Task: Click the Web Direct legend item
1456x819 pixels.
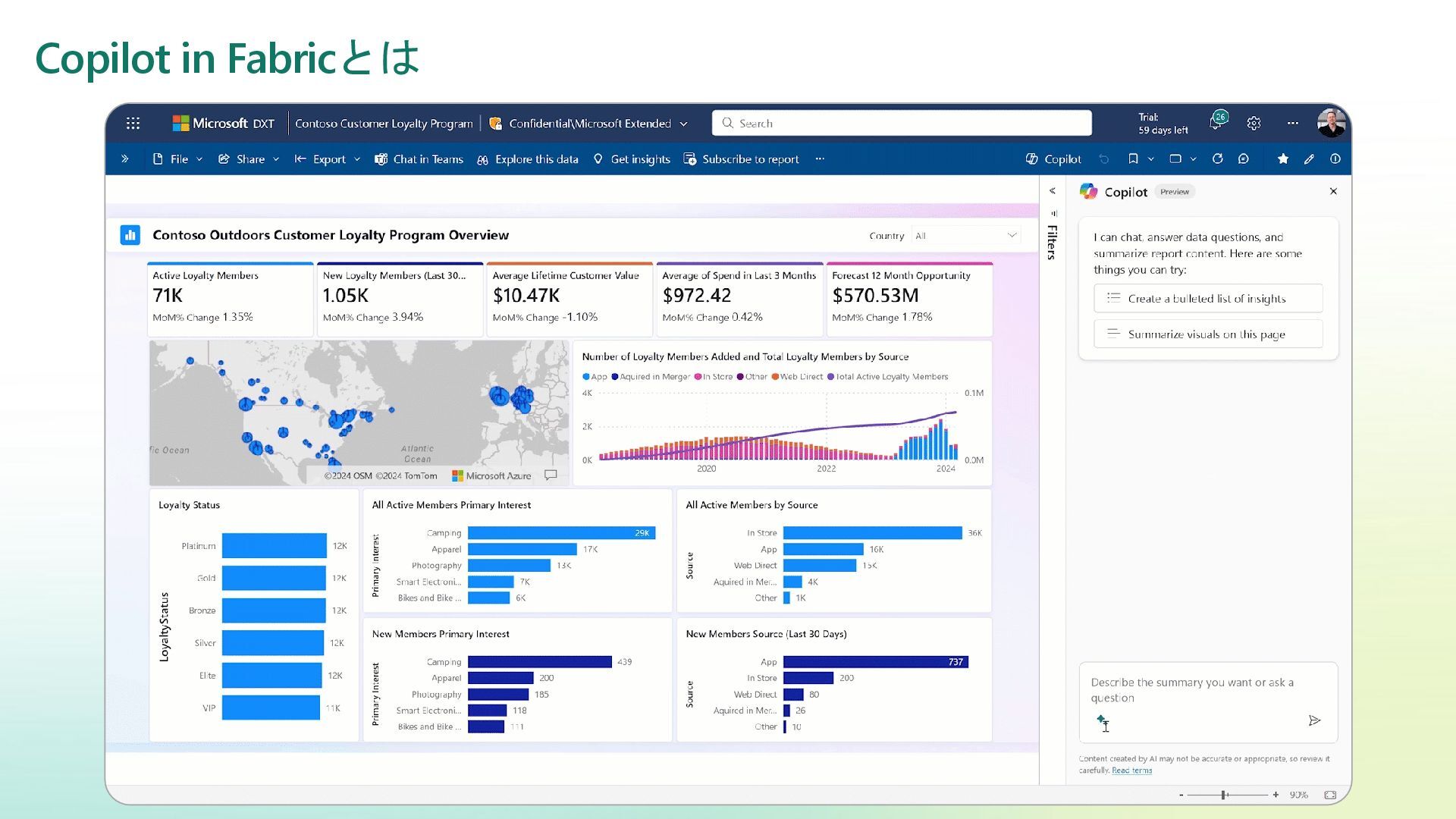Action: tap(796, 377)
